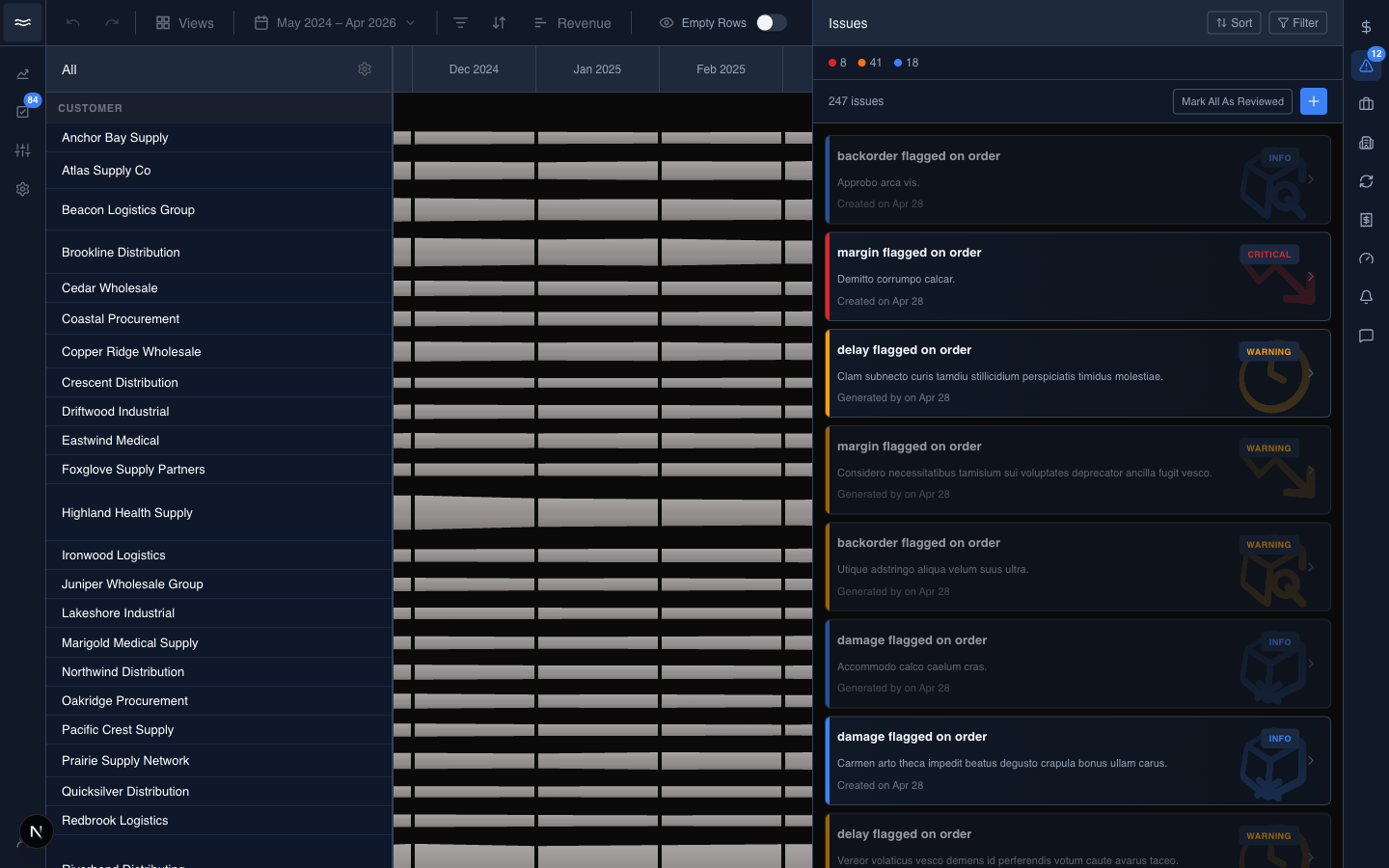The height and width of the screenshot is (868, 1389).
Task: Open the Revenue metric dropdown
Action: point(573,23)
